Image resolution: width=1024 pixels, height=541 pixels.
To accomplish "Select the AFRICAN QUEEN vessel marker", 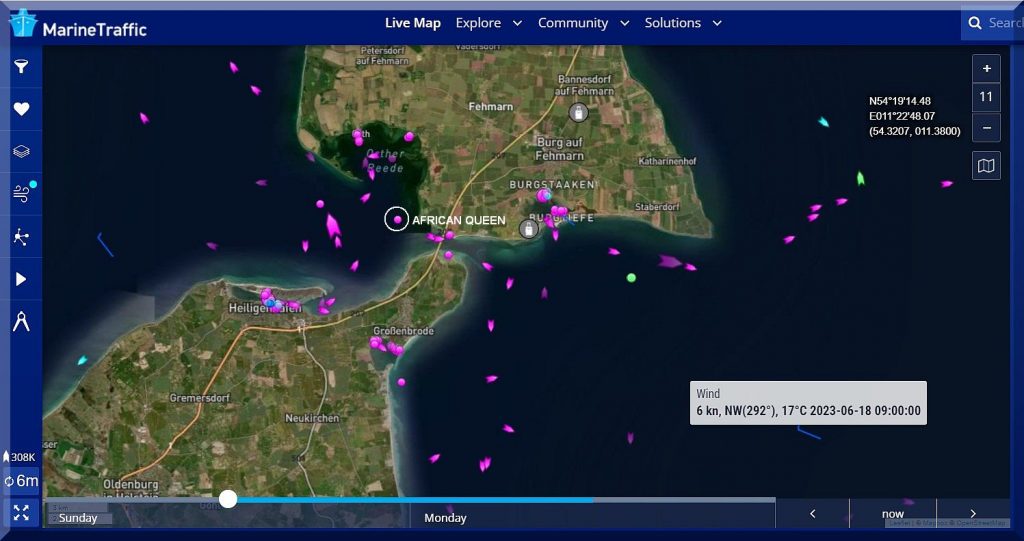I will [397, 219].
